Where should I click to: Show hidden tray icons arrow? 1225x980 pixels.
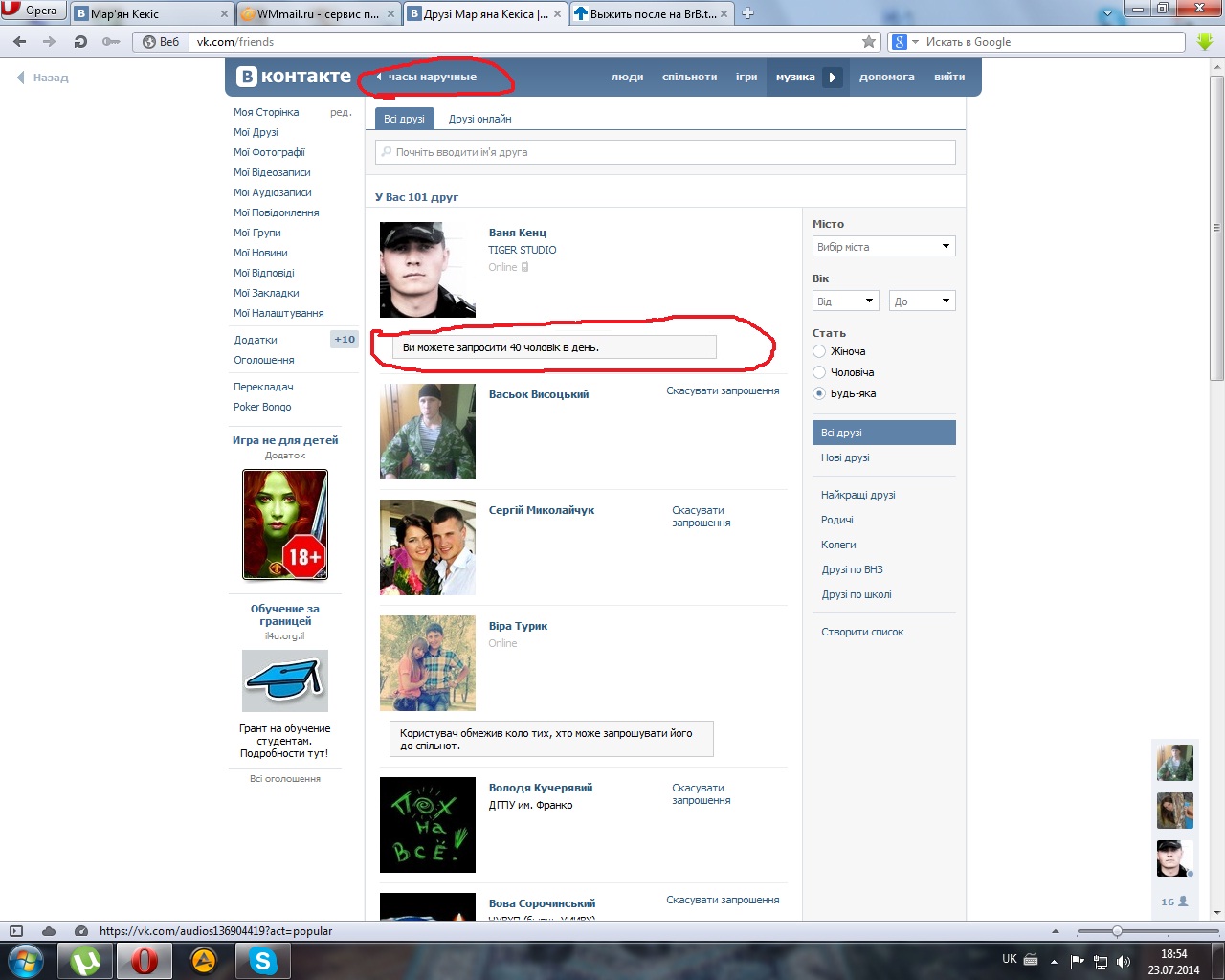1054,961
